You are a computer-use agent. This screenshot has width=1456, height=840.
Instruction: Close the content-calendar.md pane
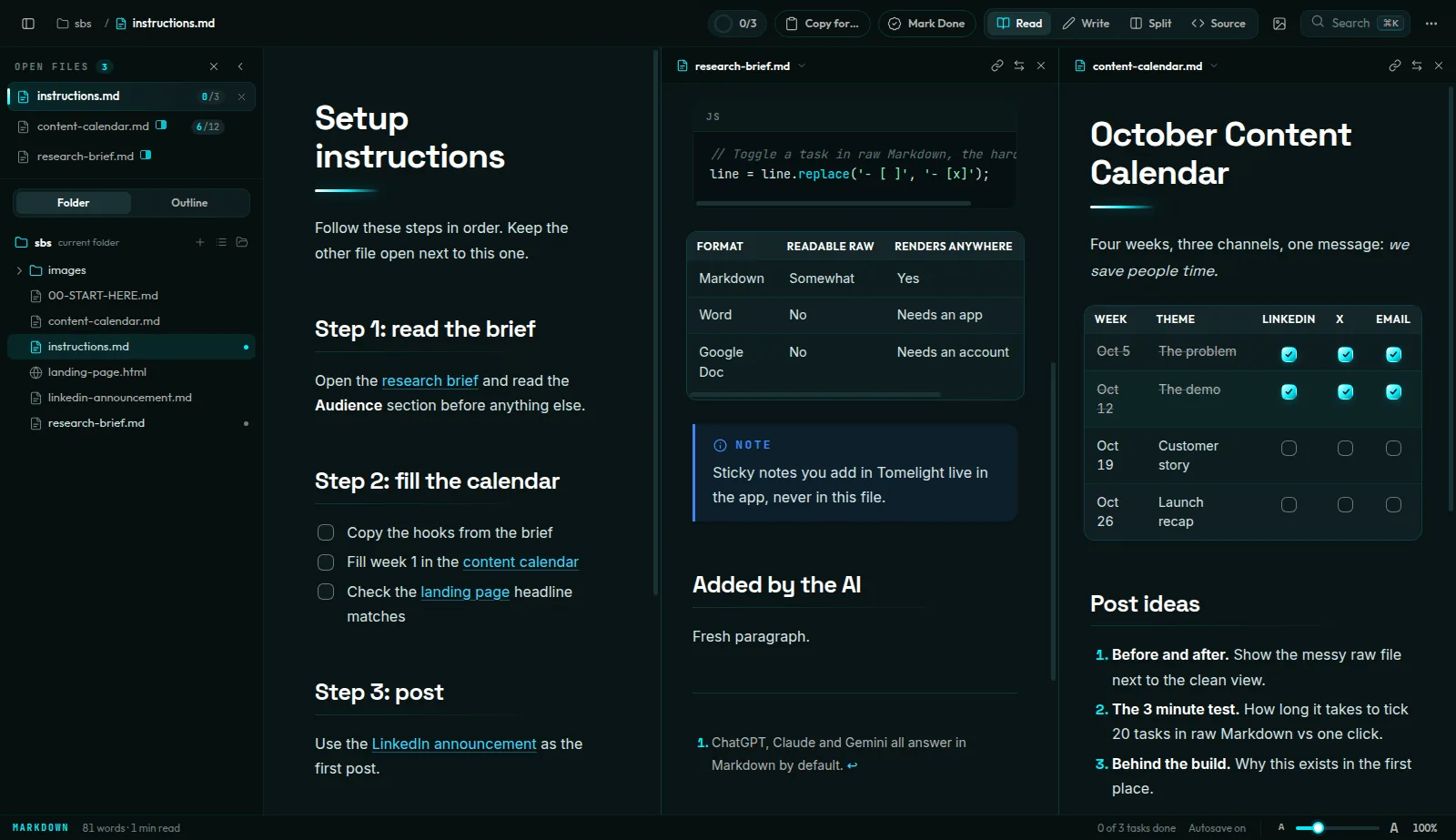[x=1439, y=66]
